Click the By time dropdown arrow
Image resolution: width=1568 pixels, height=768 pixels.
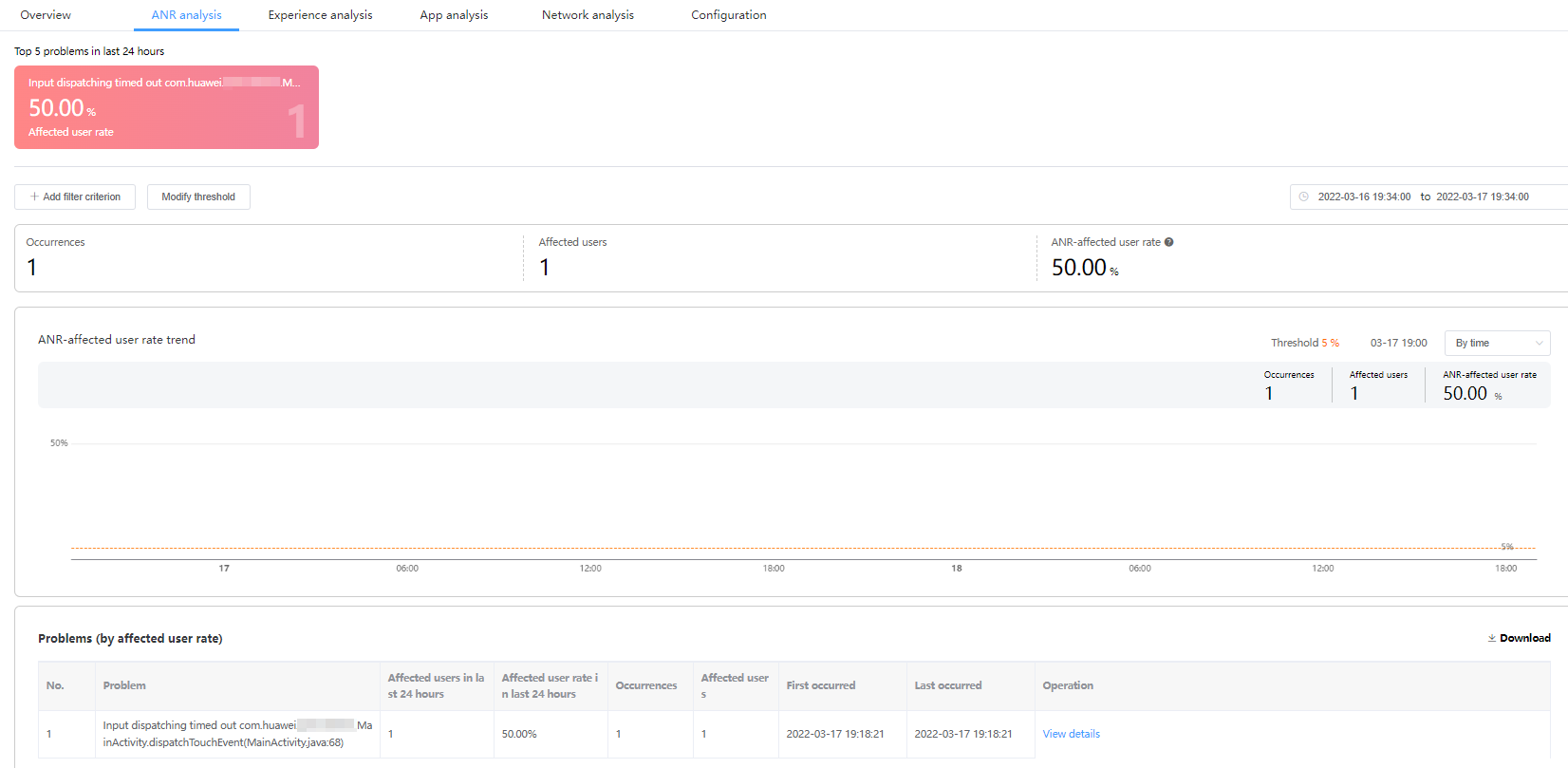(1539, 343)
